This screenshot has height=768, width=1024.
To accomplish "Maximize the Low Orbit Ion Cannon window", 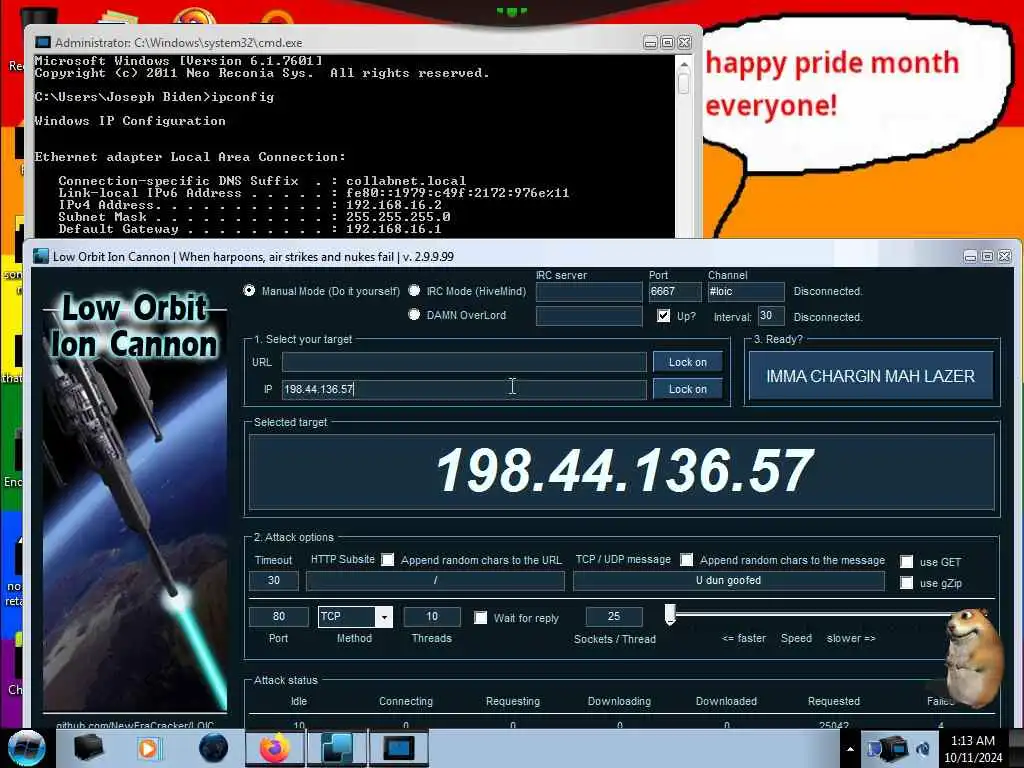I will pos(987,257).
